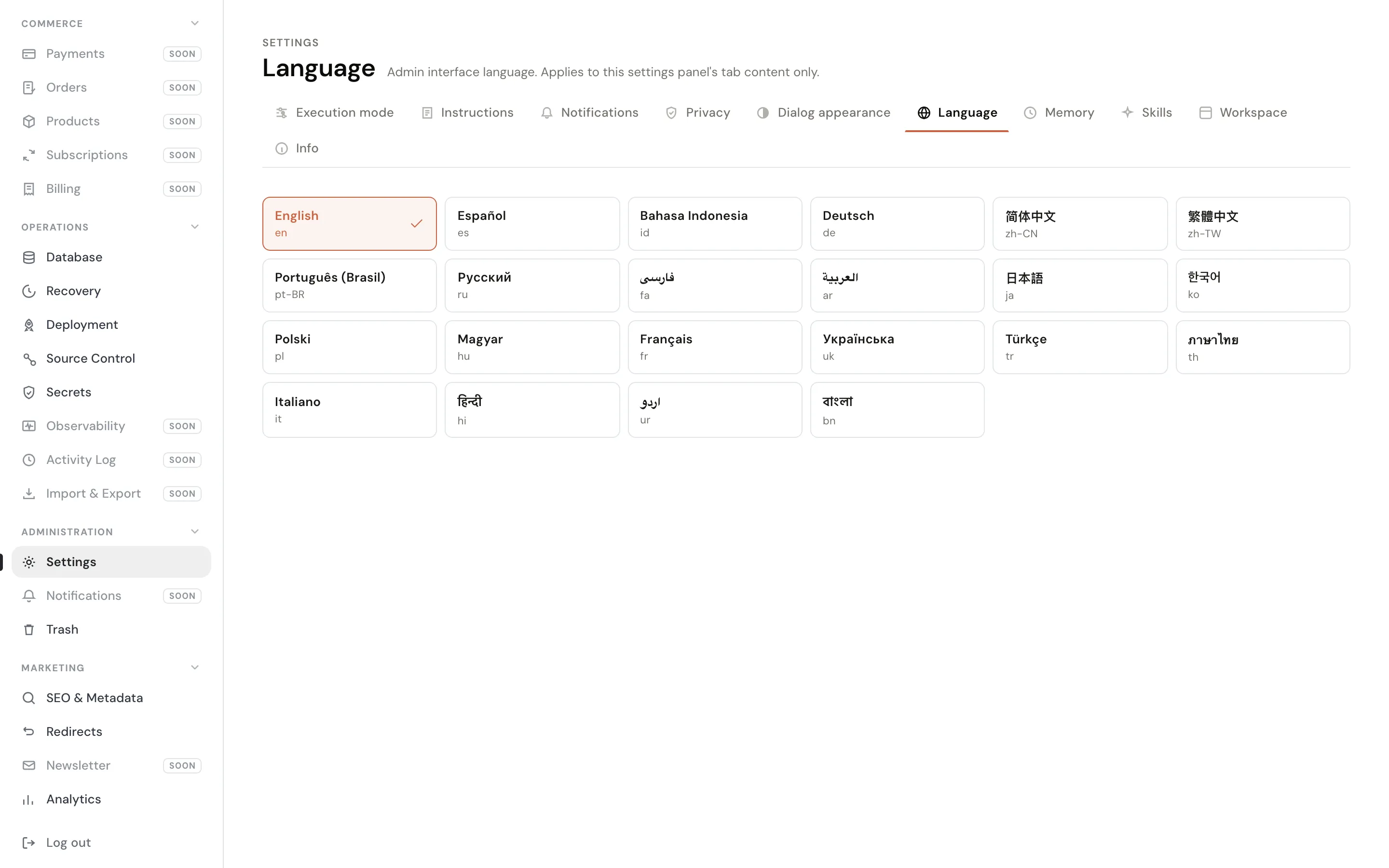
Task: Collapse the Administration section chevron
Action: click(194, 531)
